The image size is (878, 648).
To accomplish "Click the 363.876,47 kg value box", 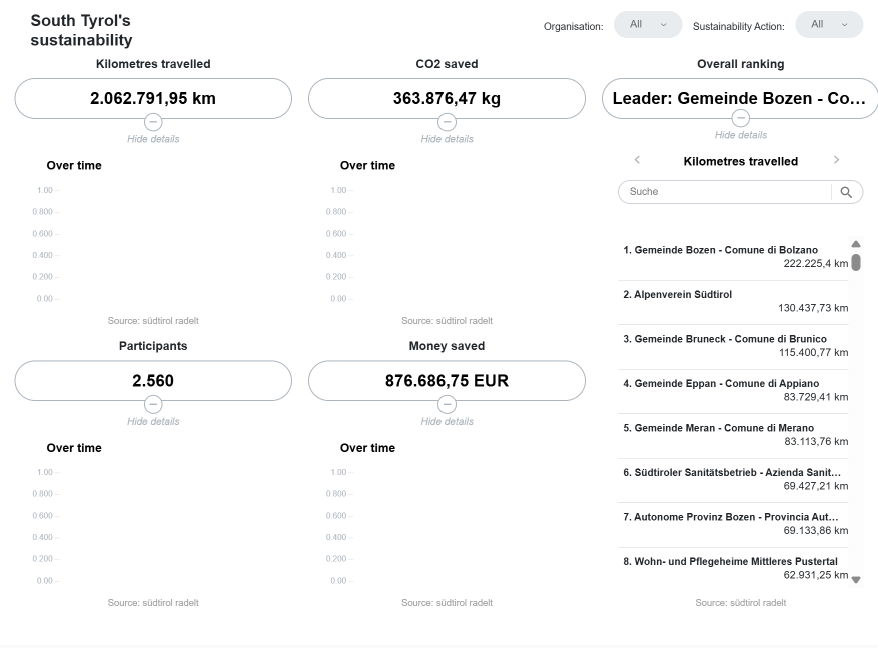I will click(x=447, y=99).
